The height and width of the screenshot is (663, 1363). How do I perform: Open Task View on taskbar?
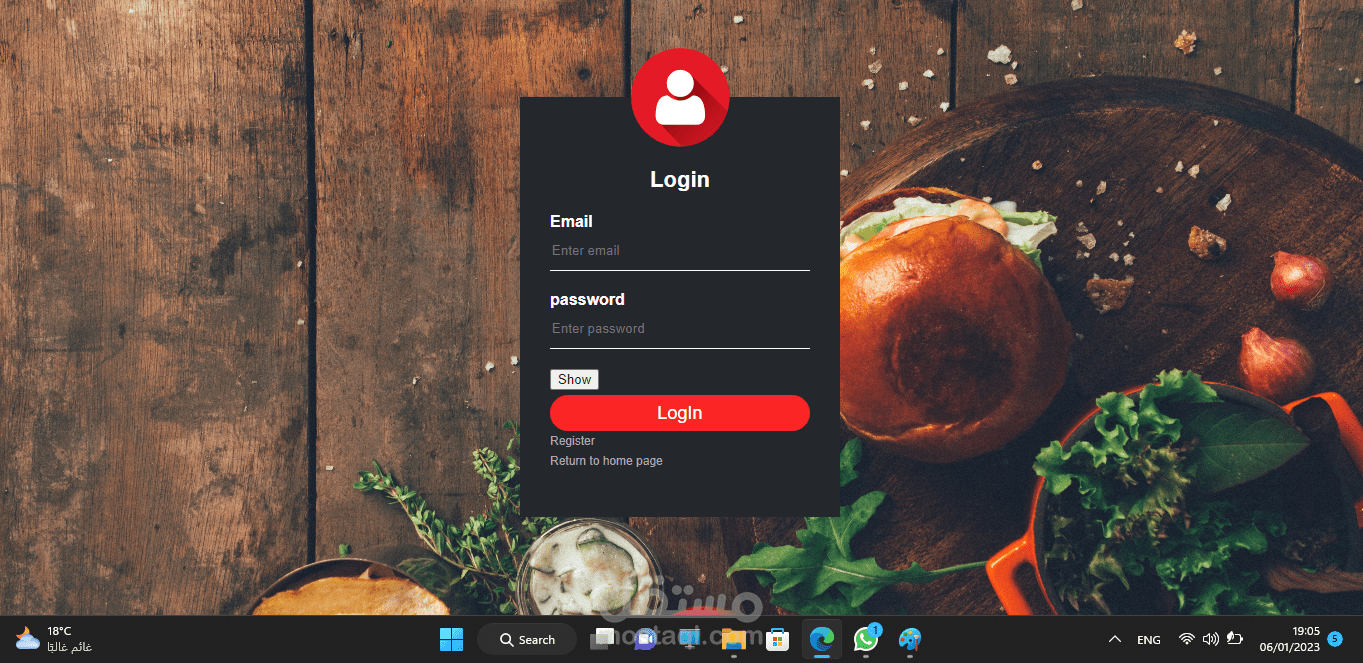pos(603,639)
